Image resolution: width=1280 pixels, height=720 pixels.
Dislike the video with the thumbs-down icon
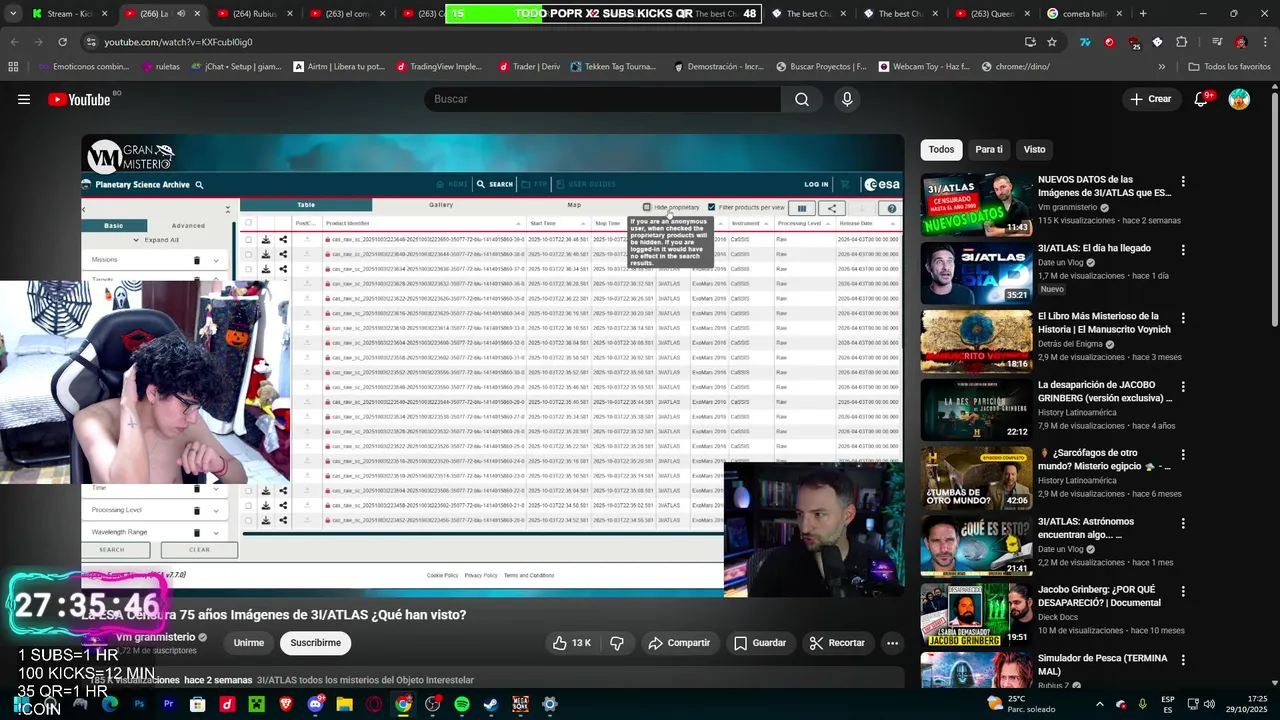tap(617, 643)
